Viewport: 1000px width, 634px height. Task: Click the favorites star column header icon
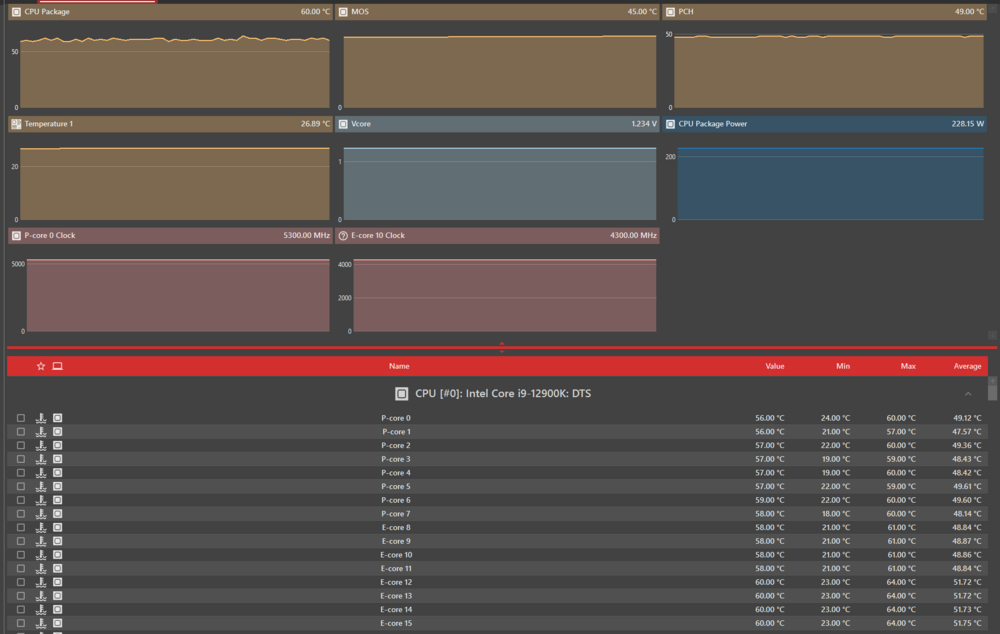click(41, 366)
